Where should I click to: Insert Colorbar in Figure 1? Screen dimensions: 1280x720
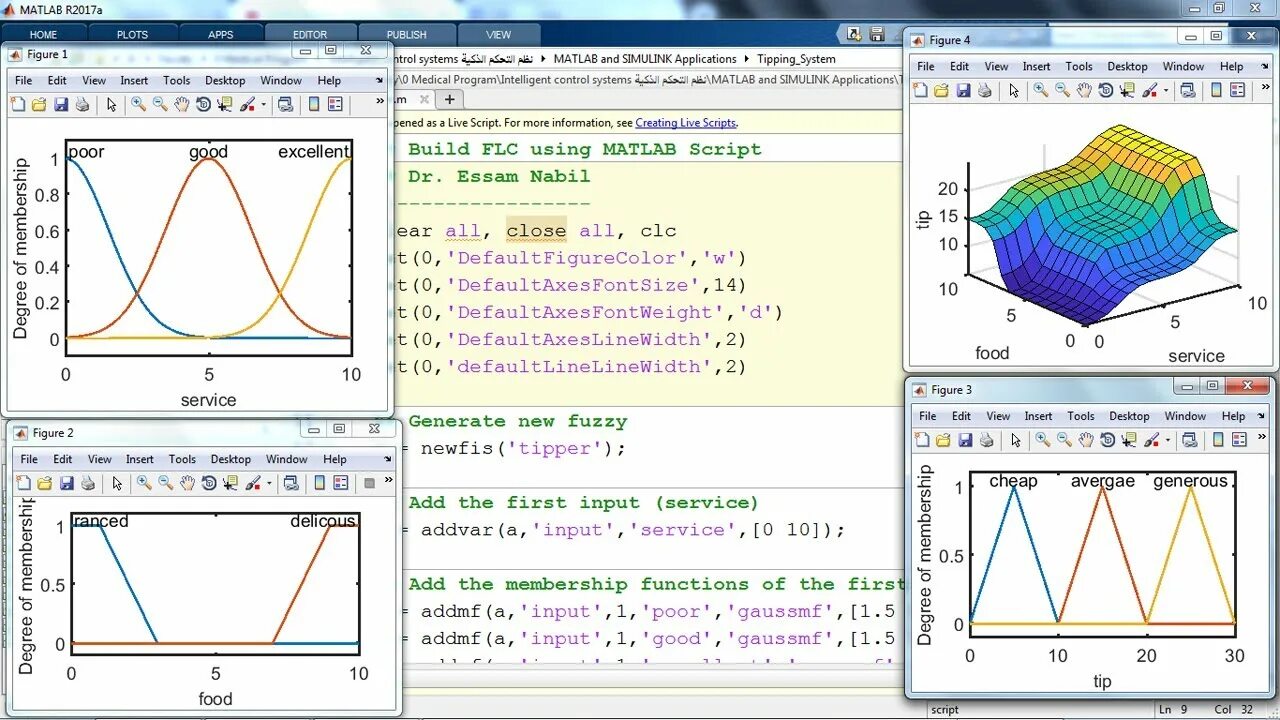314,104
